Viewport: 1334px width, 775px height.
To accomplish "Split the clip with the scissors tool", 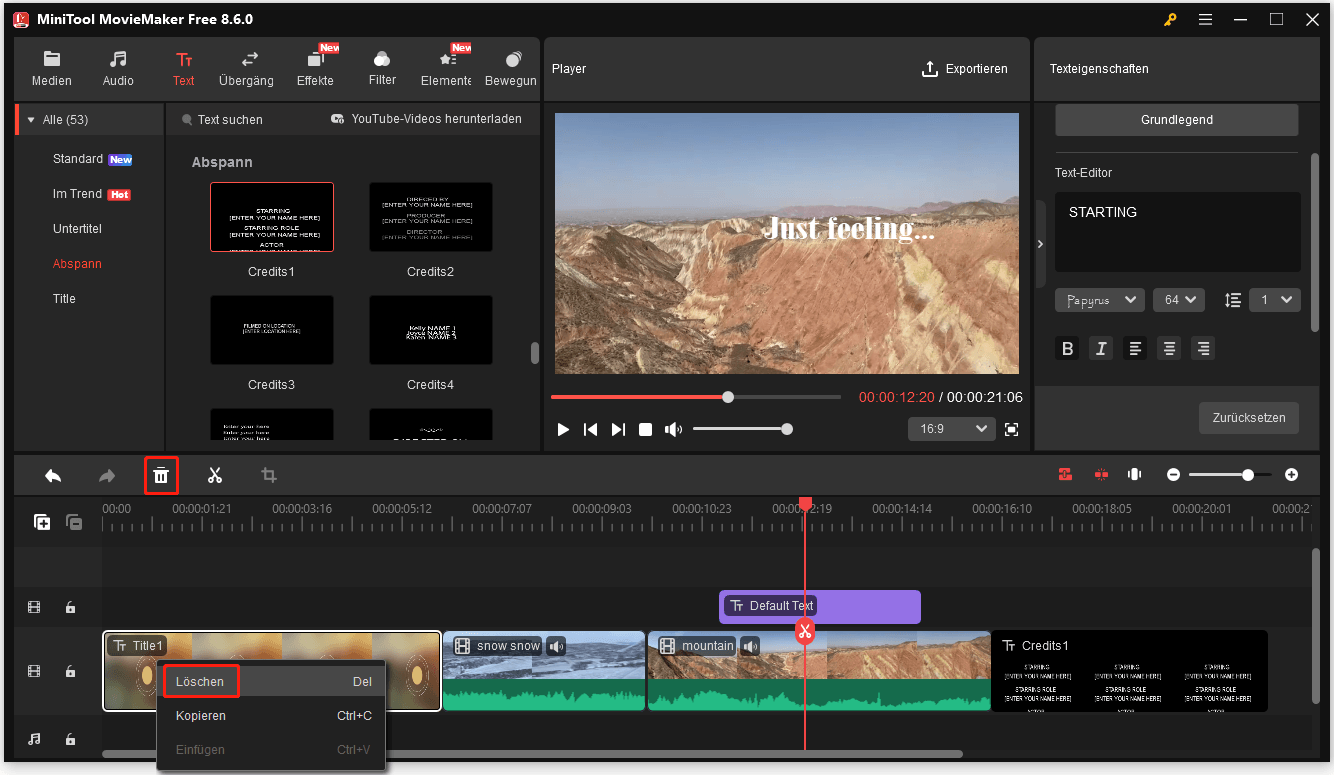I will [x=214, y=475].
